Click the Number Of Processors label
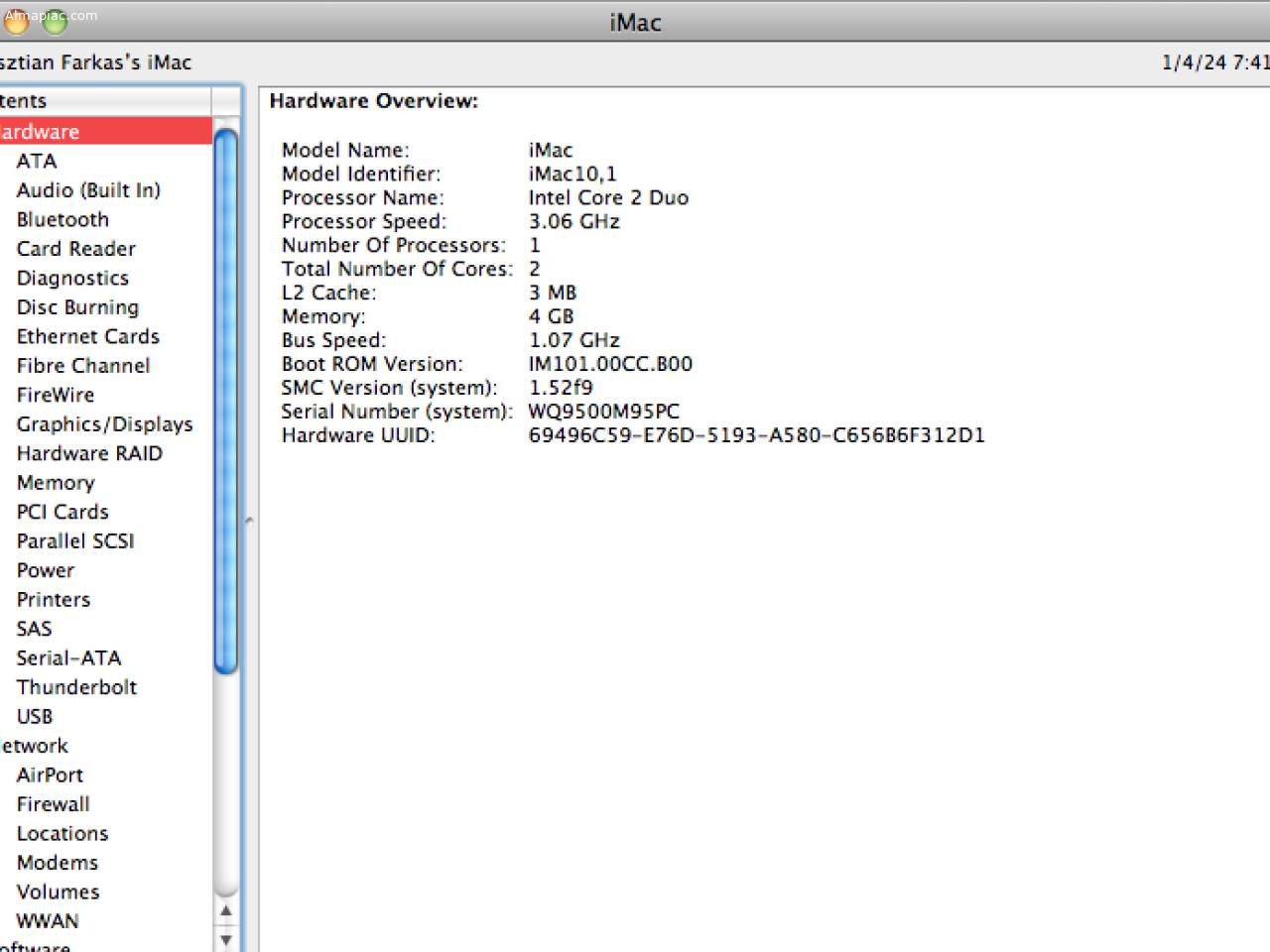The height and width of the screenshot is (952, 1270). [394, 246]
